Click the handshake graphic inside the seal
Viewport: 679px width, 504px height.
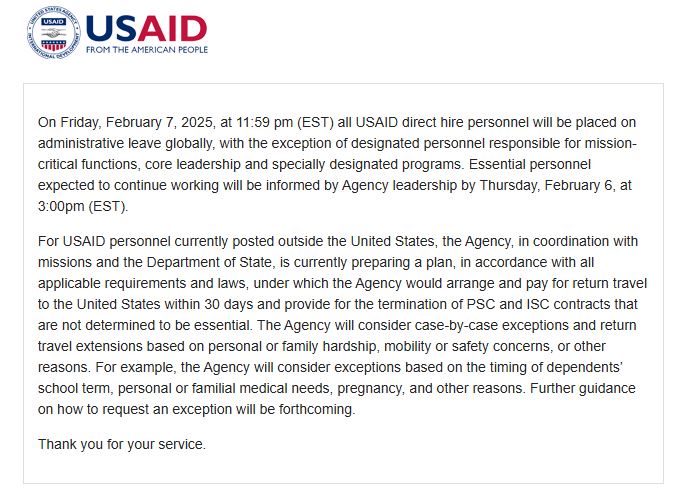click(x=53, y=33)
